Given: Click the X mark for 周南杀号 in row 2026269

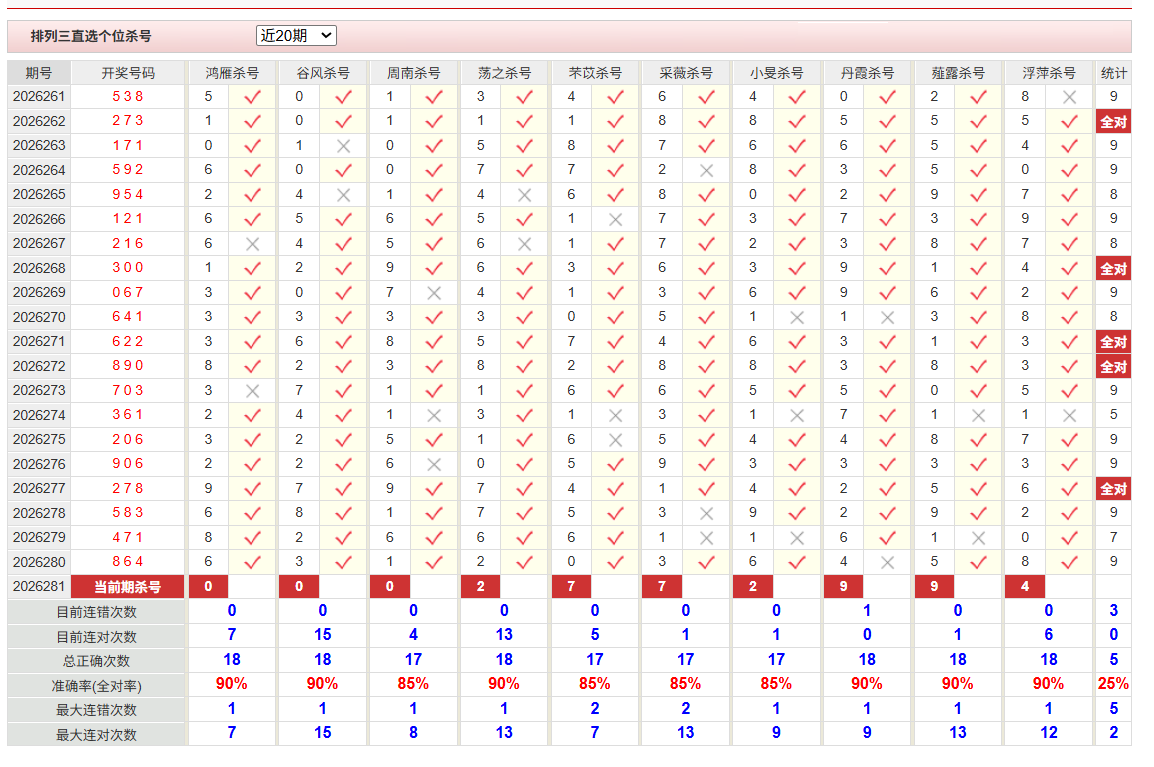Looking at the screenshot, I should [434, 293].
